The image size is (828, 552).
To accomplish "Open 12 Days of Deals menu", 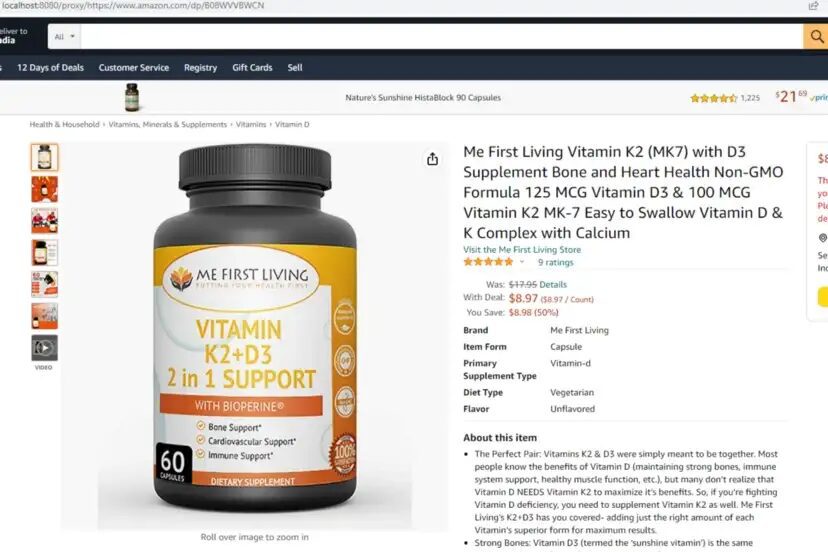I will (50, 68).
